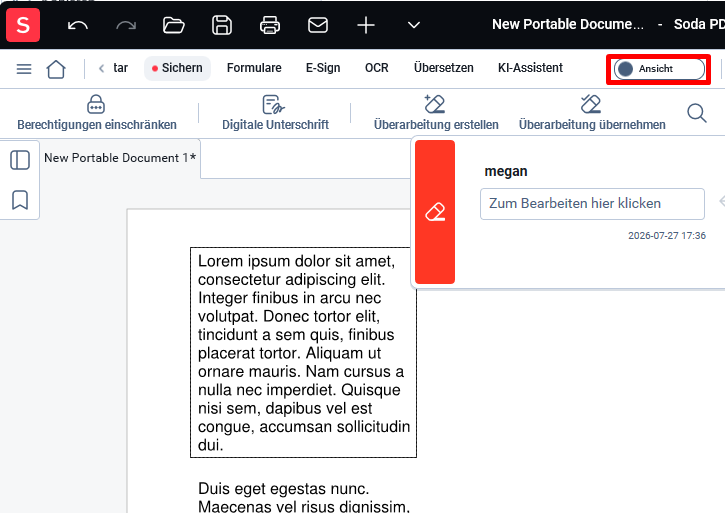Image resolution: width=725 pixels, height=513 pixels.
Task: Open the E-Sign tab
Action: point(323,68)
